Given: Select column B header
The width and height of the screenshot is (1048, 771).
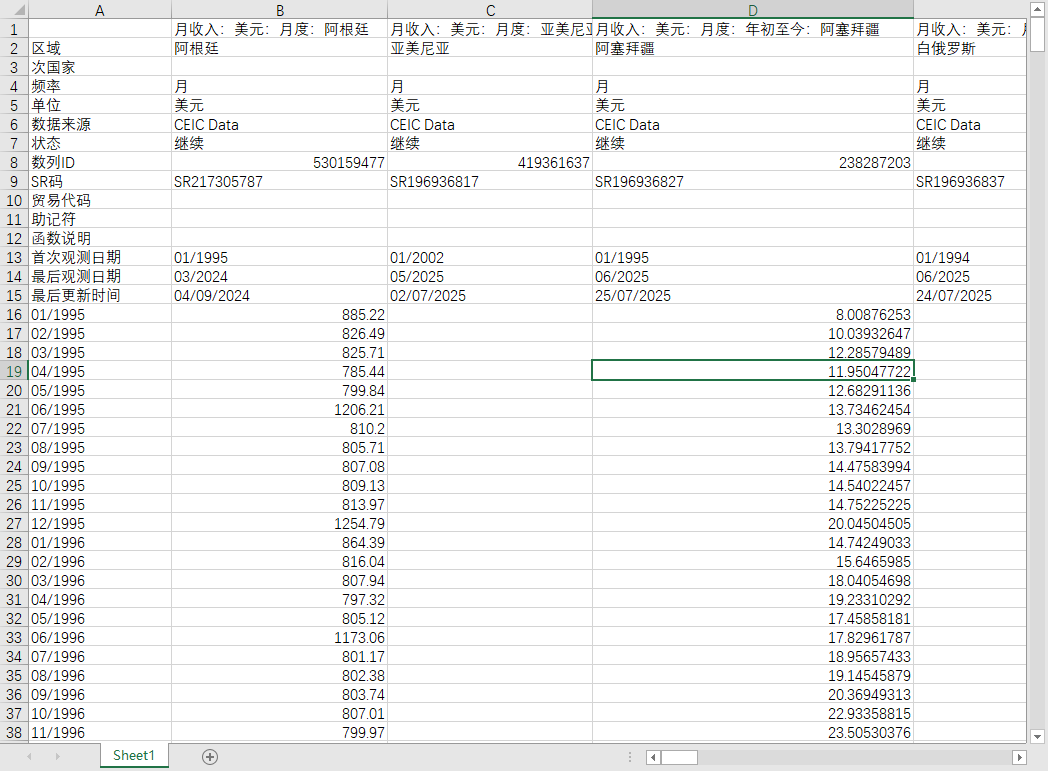Looking at the screenshot, I should tap(279, 11).
